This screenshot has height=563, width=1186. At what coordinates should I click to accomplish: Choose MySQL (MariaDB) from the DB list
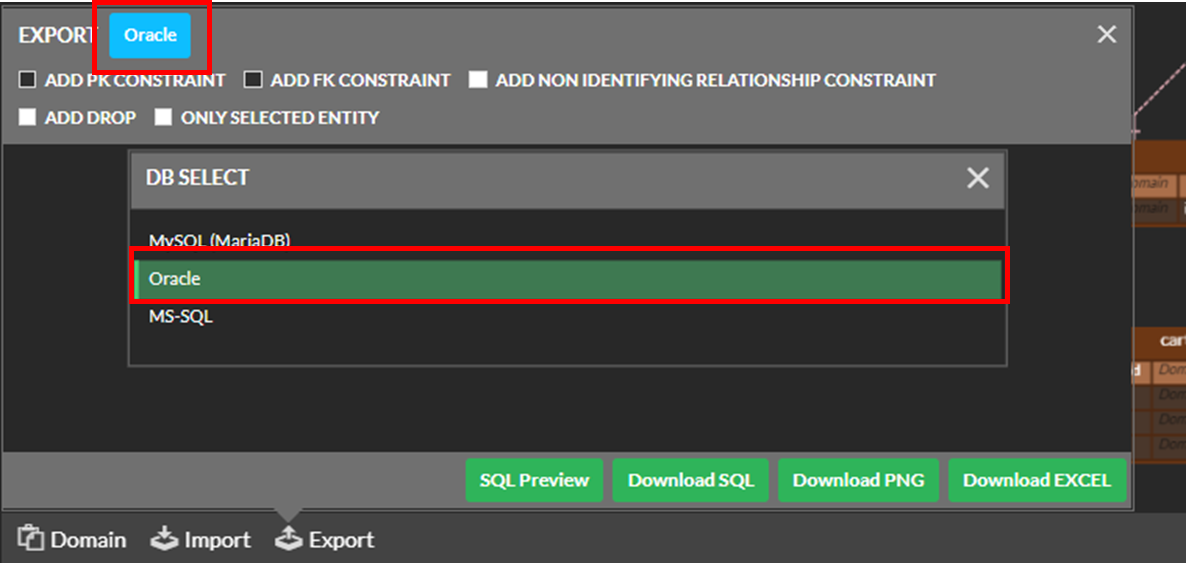[x=568, y=241]
